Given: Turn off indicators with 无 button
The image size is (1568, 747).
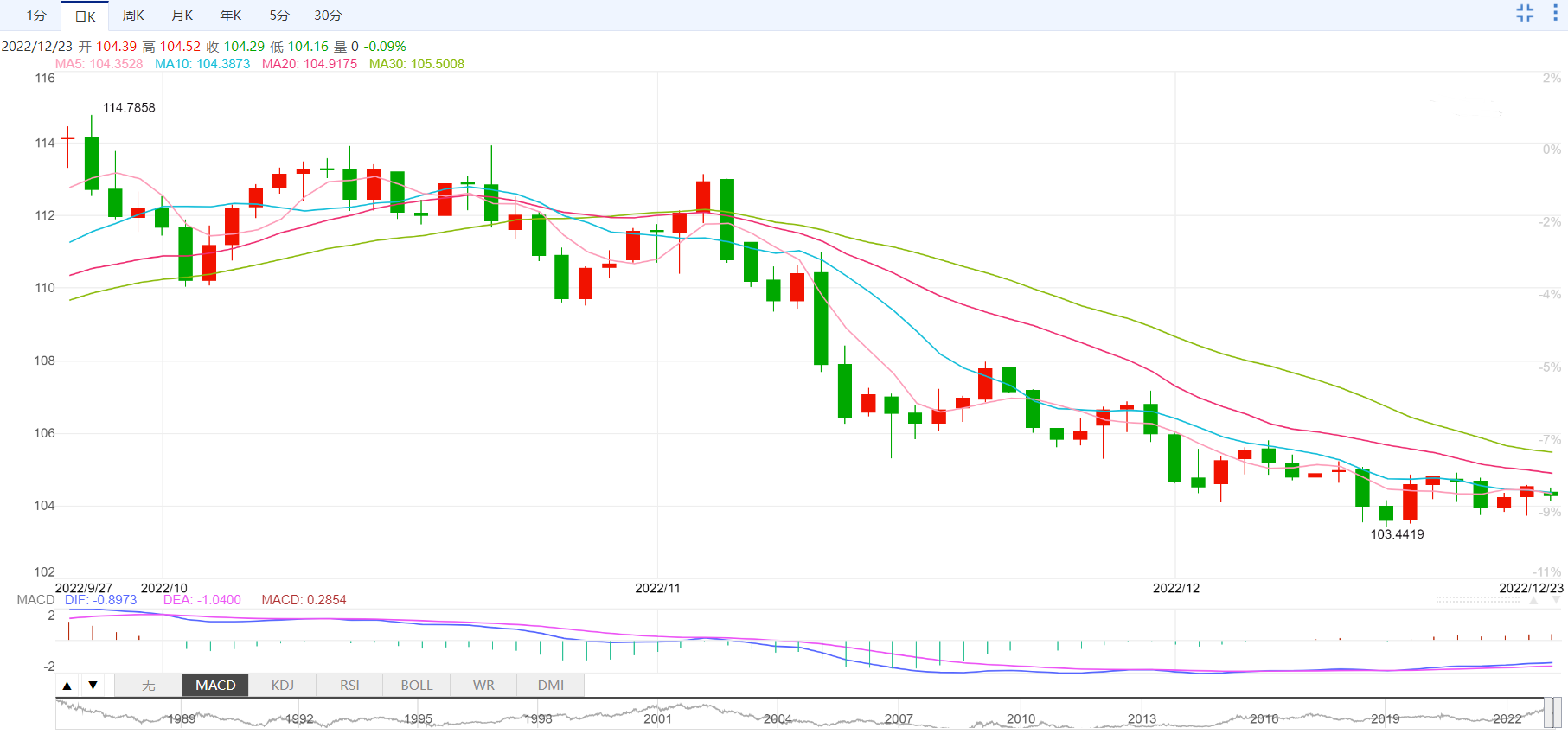Looking at the screenshot, I should 148,686.
